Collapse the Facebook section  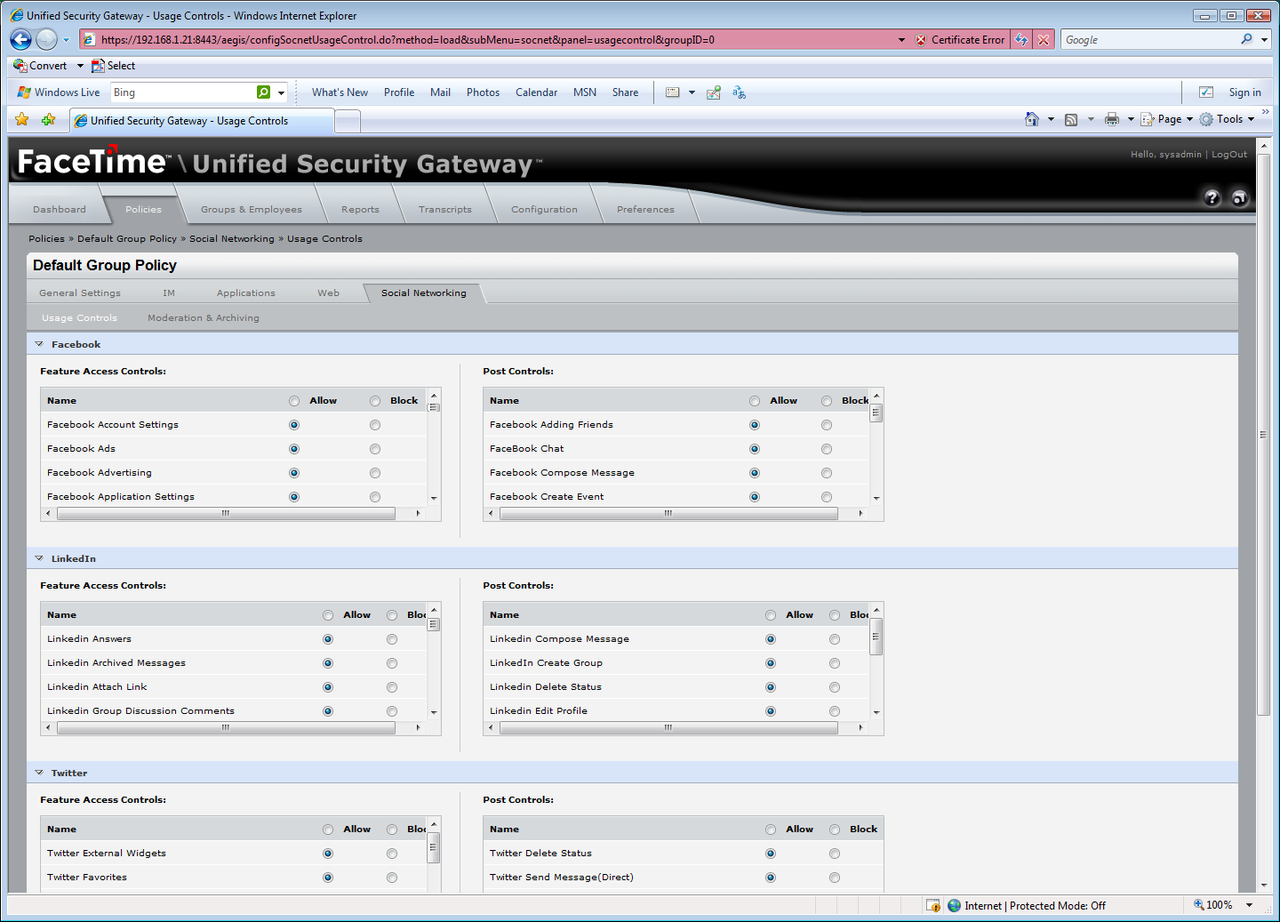[x=39, y=344]
